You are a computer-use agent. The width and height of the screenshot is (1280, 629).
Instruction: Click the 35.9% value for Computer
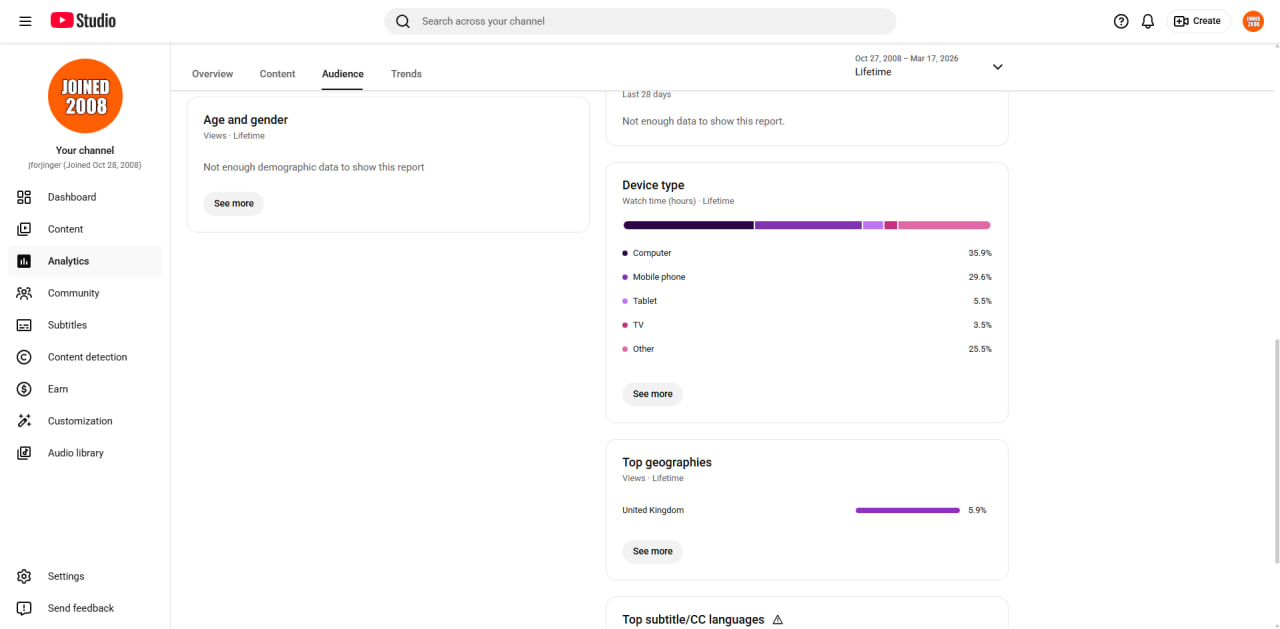click(x=980, y=253)
